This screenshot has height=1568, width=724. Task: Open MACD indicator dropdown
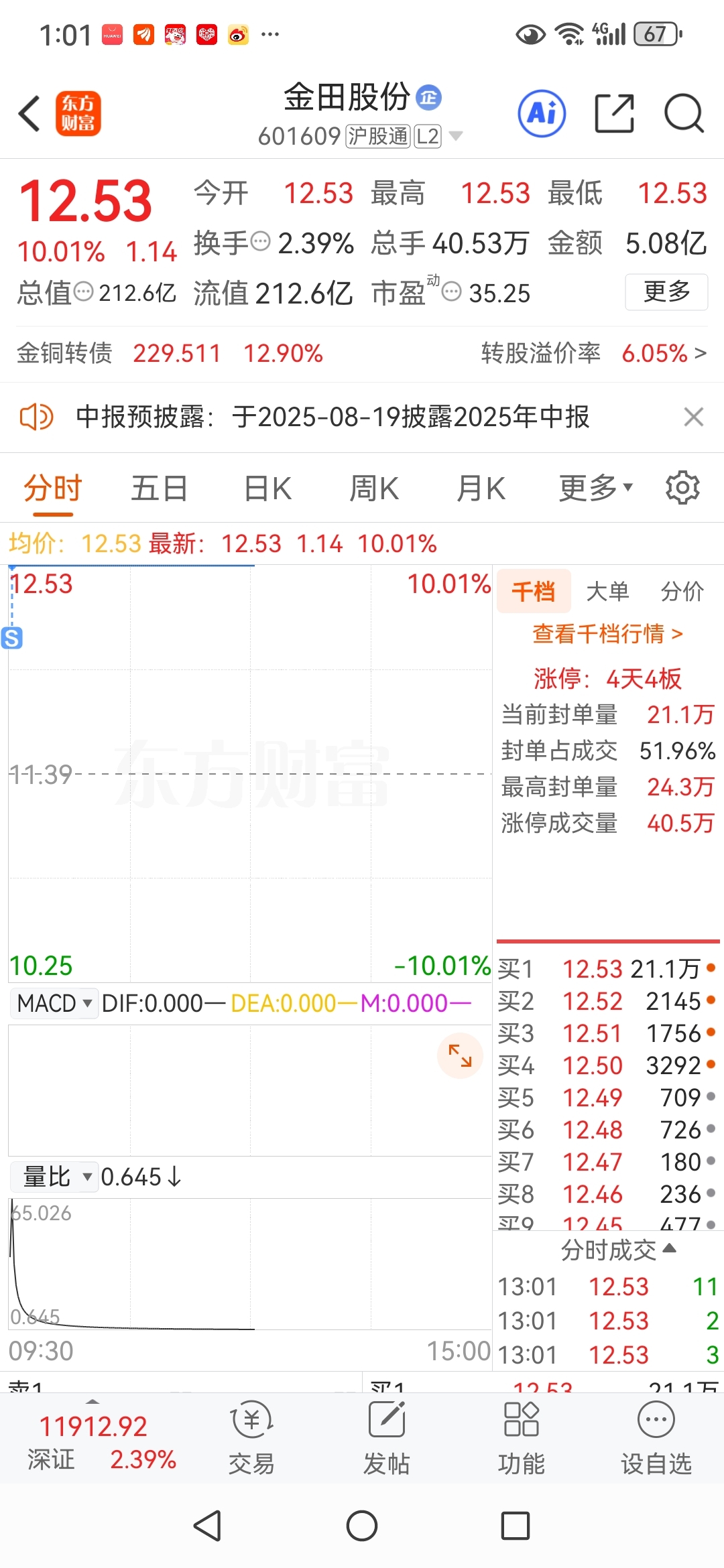pos(54,1003)
